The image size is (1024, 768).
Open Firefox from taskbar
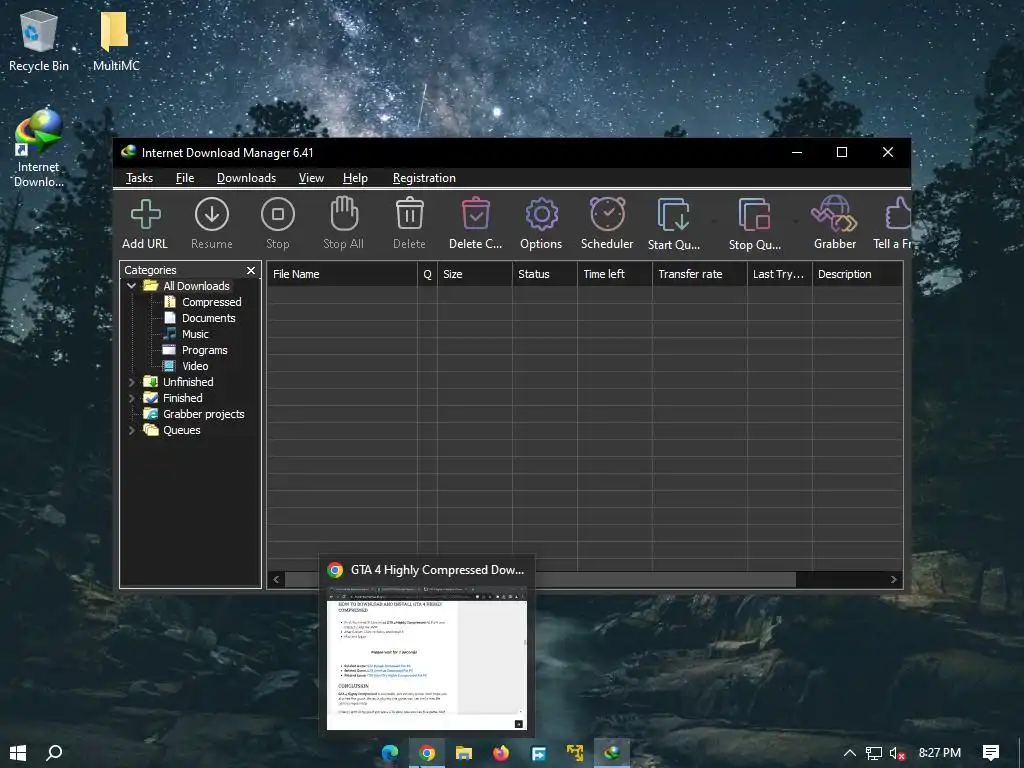[501, 753]
